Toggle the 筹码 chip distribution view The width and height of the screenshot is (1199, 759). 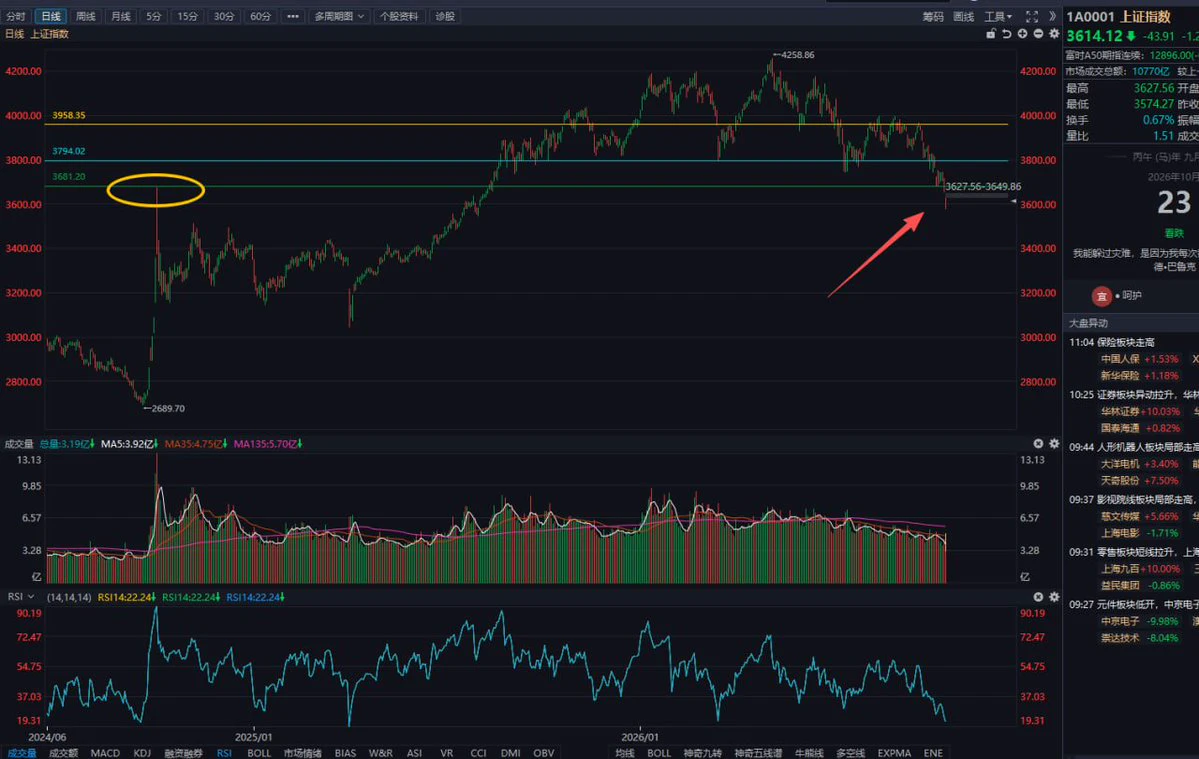click(x=933, y=16)
